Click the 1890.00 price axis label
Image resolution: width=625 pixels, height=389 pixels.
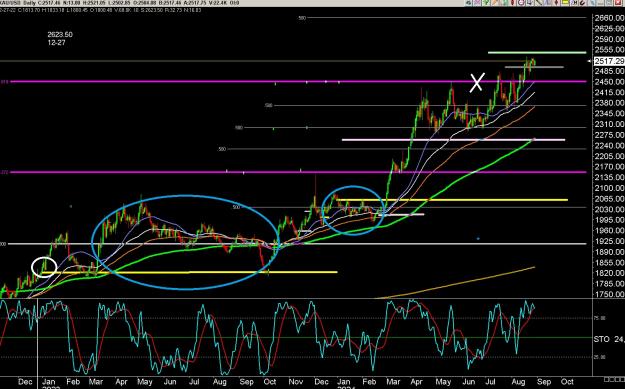pyautogui.click(x=609, y=252)
